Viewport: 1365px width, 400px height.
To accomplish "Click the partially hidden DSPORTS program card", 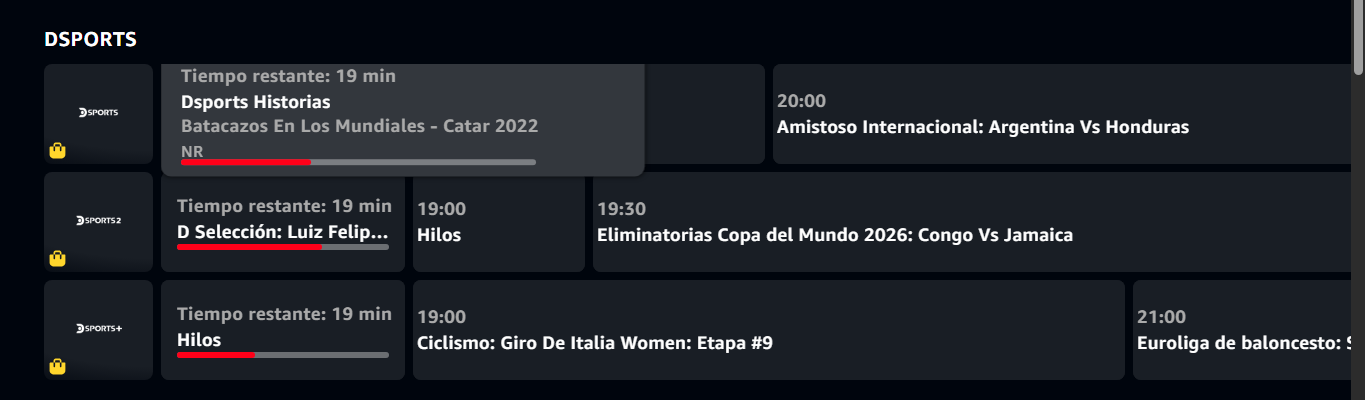I will coord(705,114).
